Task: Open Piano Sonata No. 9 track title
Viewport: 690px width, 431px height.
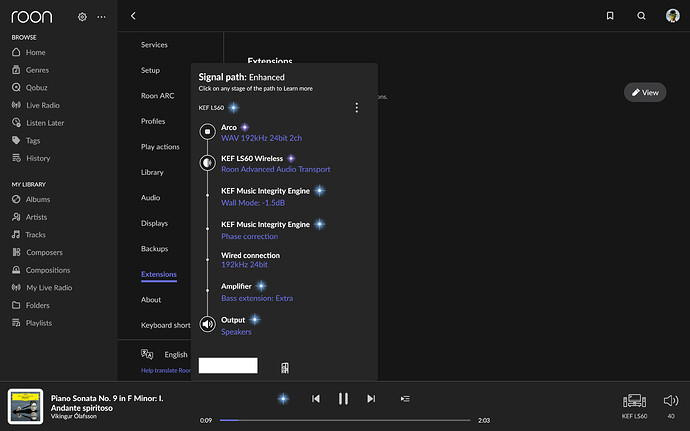Action: [107, 403]
